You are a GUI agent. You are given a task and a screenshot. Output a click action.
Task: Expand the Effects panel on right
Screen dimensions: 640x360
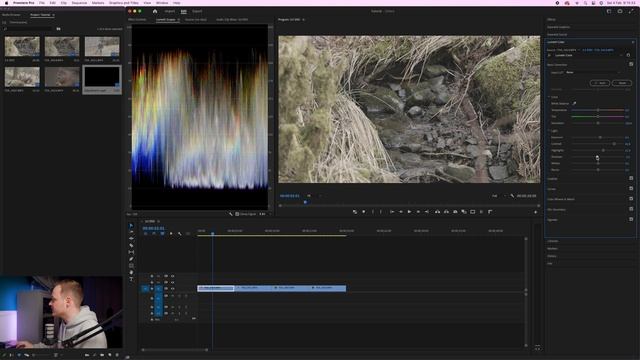tap(551, 20)
